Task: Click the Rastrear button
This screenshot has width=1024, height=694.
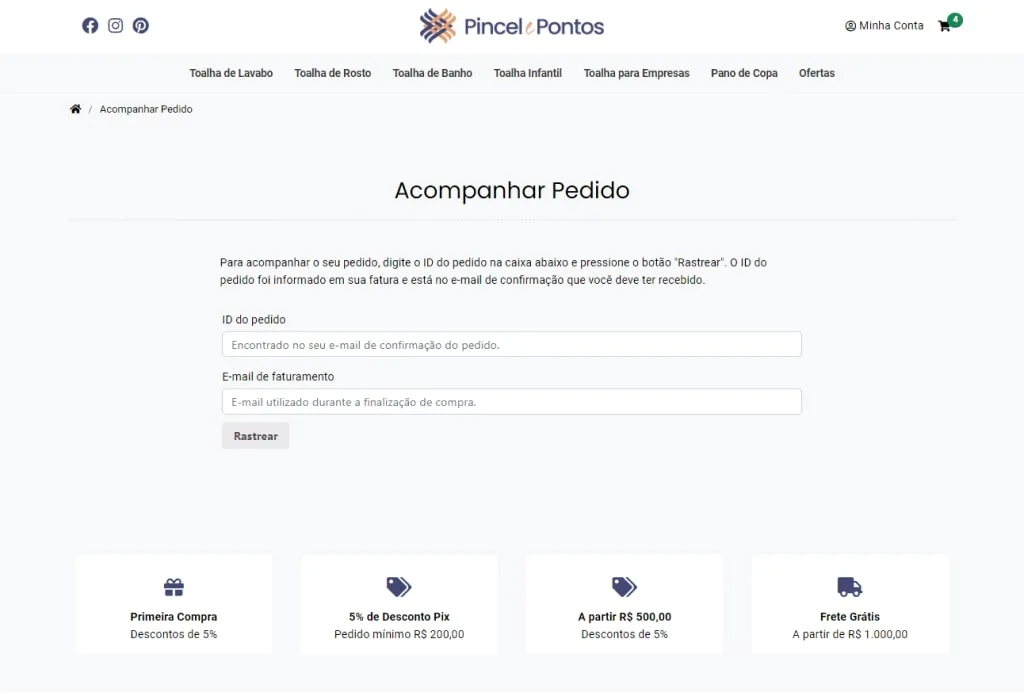Action: click(255, 436)
